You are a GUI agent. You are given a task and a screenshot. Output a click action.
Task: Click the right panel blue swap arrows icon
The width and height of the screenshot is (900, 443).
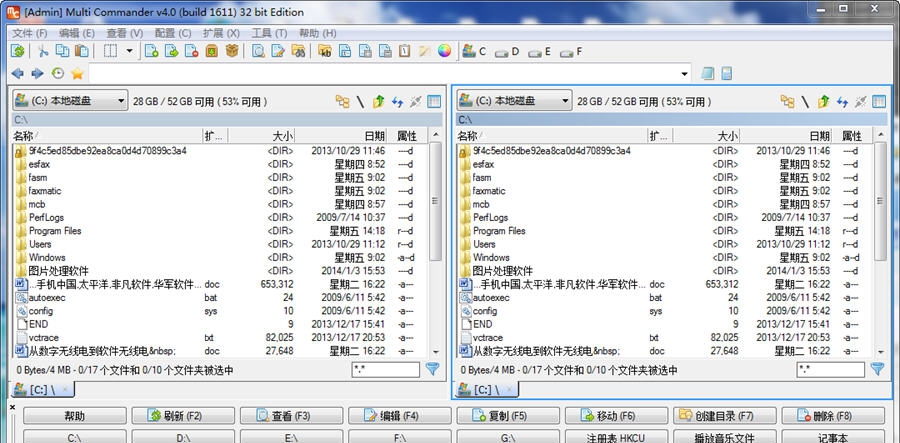842,102
